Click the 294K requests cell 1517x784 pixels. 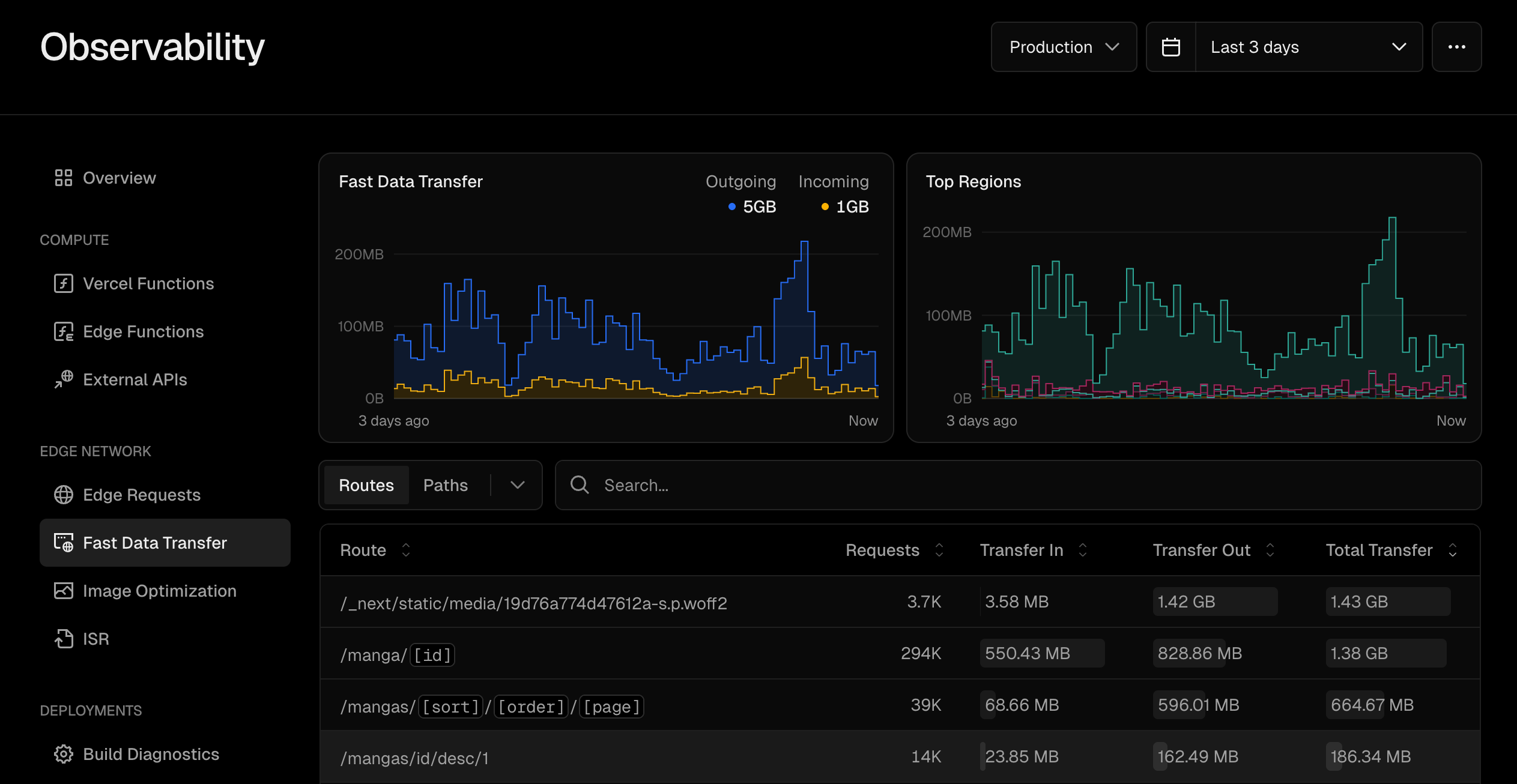point(921,653)
